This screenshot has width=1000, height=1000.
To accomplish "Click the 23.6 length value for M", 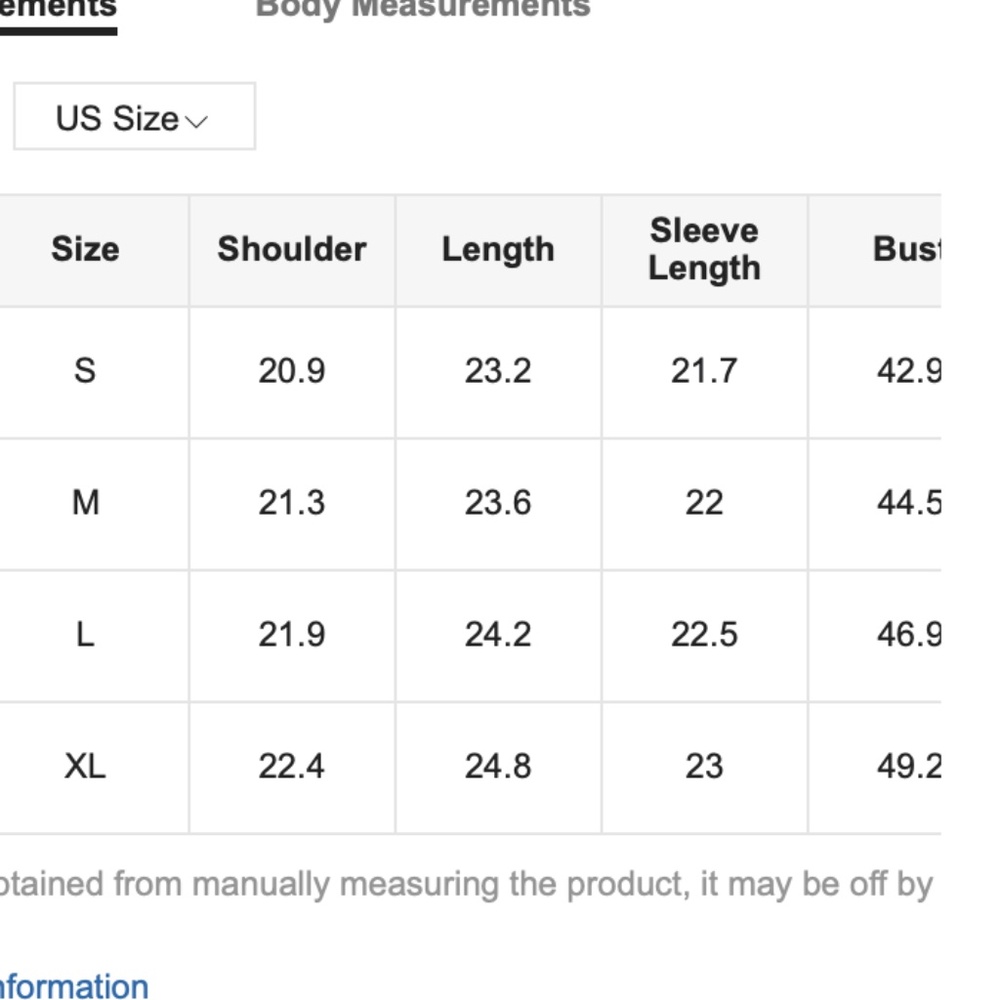I will coord(498,502).
